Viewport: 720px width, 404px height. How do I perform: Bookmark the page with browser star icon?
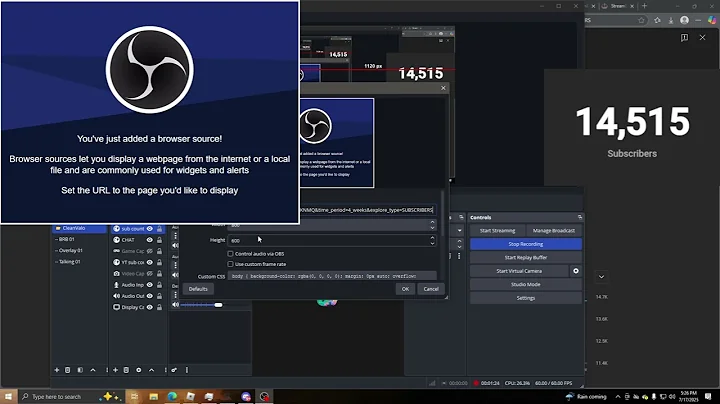click(x=641, y=20)
